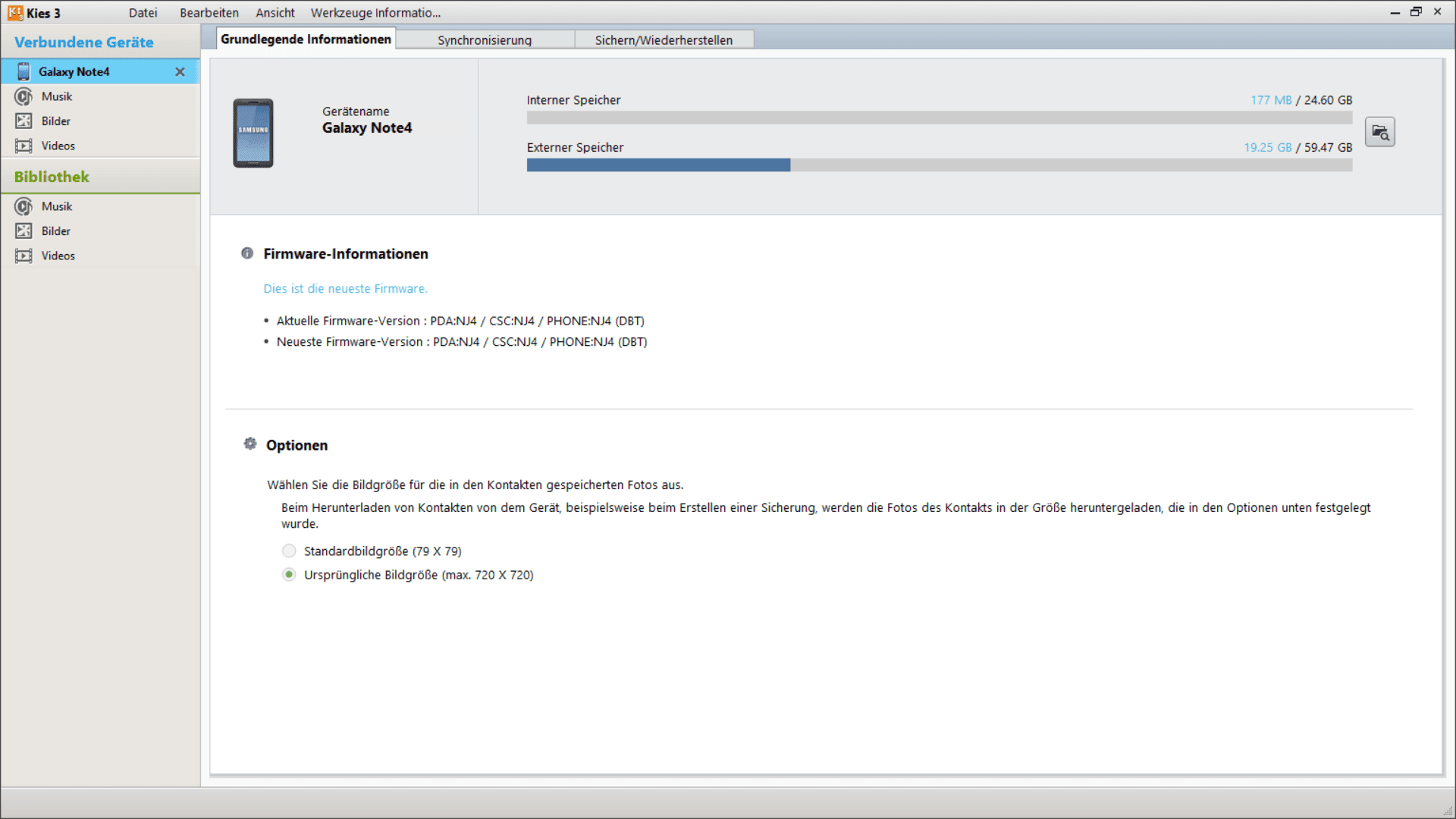1456x819 pixels.
Task: Click the 177 MB internal storage value
Action: [x=1271, y=100]
